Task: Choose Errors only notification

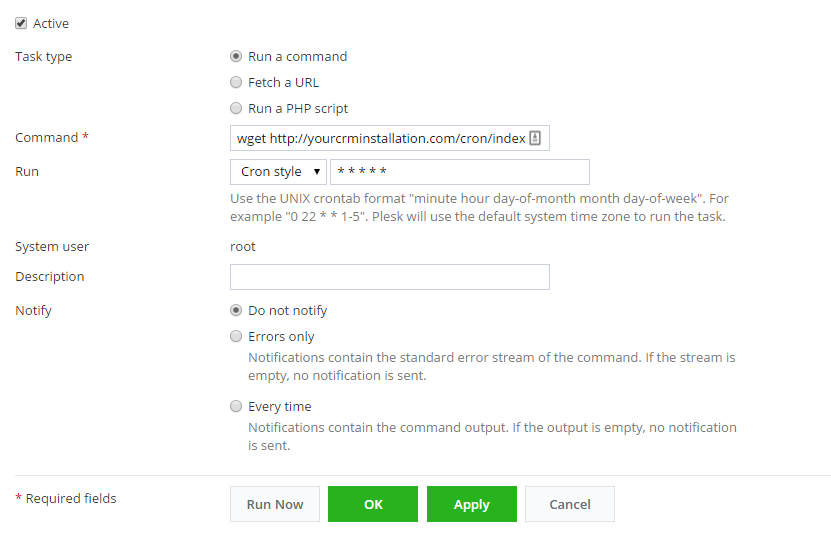Action: click(x=236, y=337)
